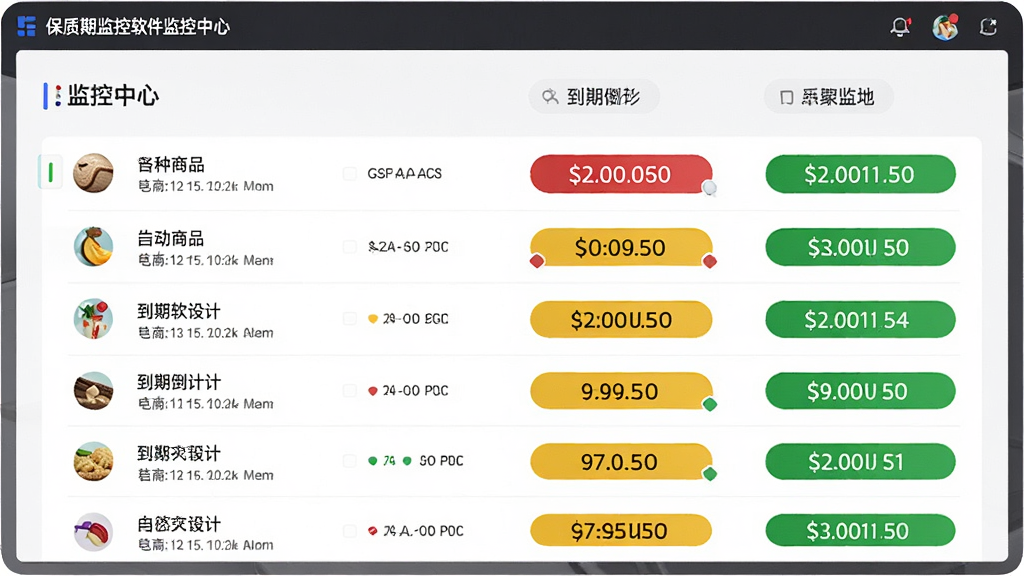Select the 各种商品 product name
Screen dimensions: 1024x576
170,165
